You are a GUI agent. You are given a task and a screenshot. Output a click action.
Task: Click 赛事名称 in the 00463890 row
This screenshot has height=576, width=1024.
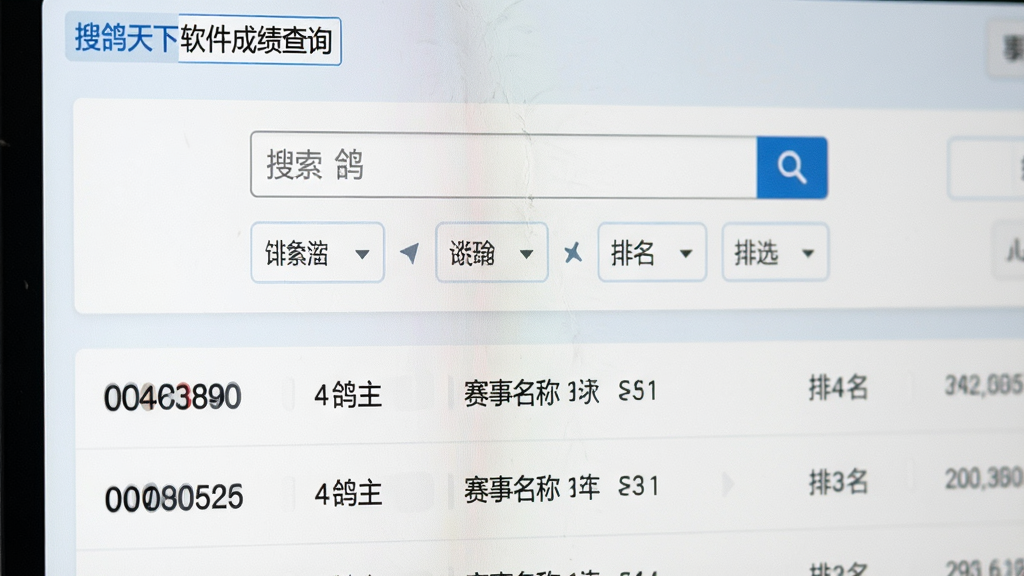(x=512, y=393)
